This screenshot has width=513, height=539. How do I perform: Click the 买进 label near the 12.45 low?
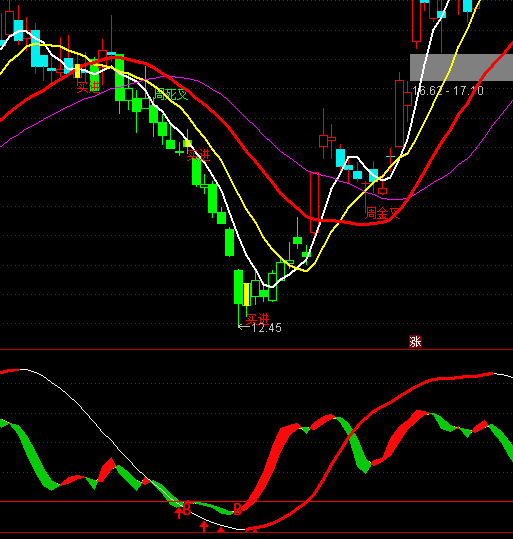[x=258, y=319]
